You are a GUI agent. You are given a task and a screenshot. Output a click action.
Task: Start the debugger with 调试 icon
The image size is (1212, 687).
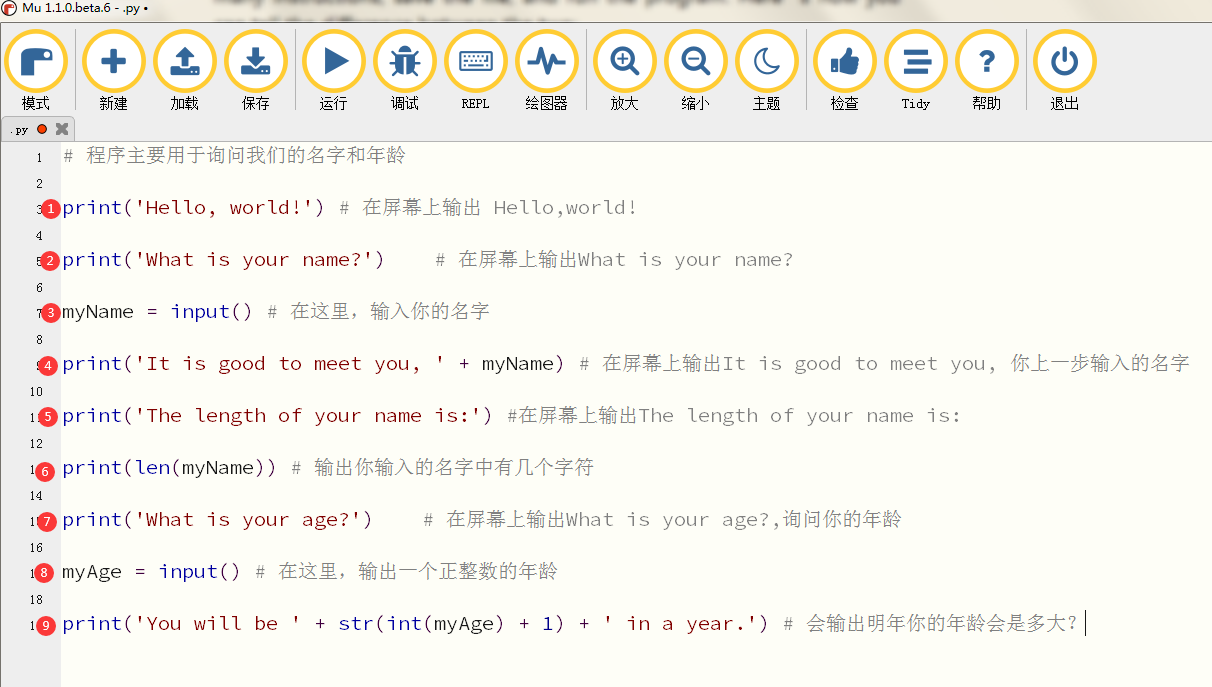click(405, 62)
